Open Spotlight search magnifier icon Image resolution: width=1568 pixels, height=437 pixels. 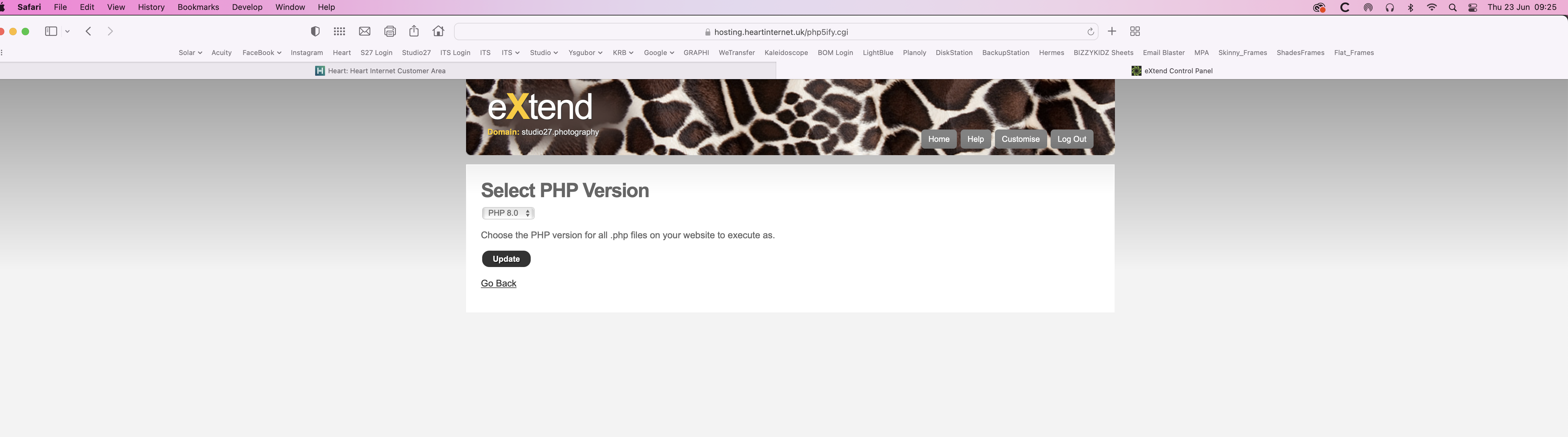[x=1452, y=8]
